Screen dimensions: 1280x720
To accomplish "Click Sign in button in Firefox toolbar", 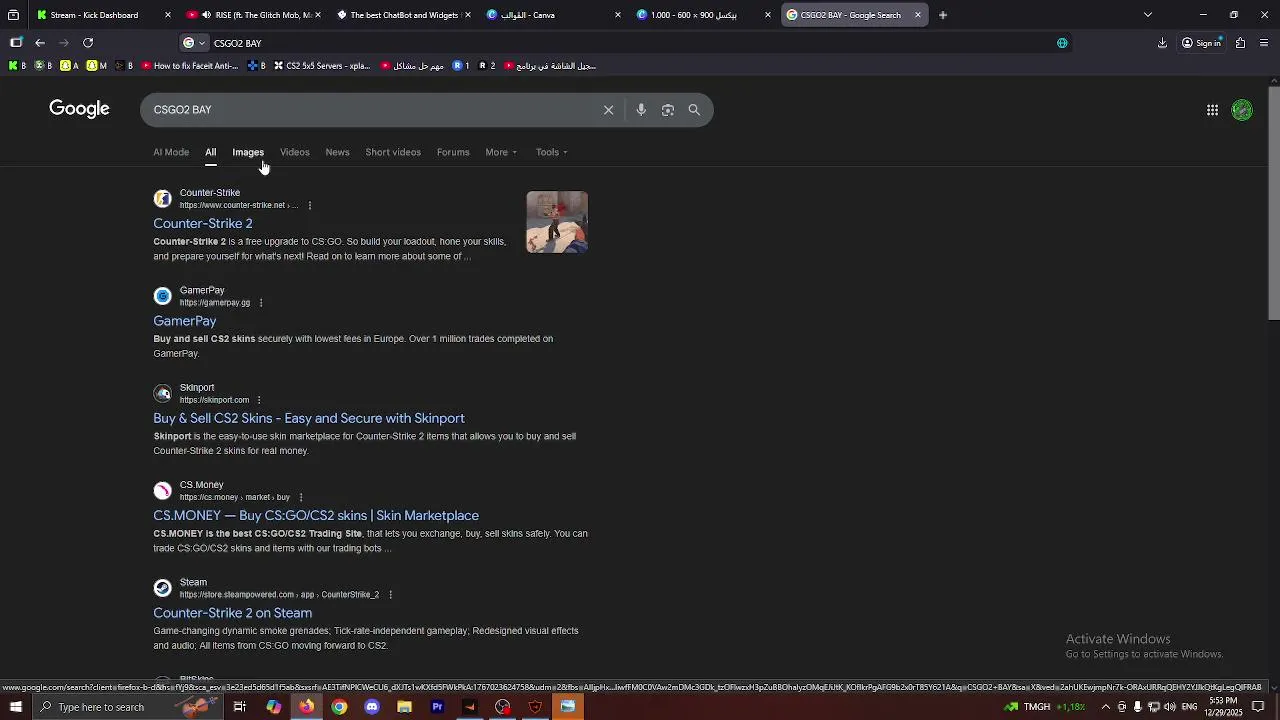I will coord(1201,43).
